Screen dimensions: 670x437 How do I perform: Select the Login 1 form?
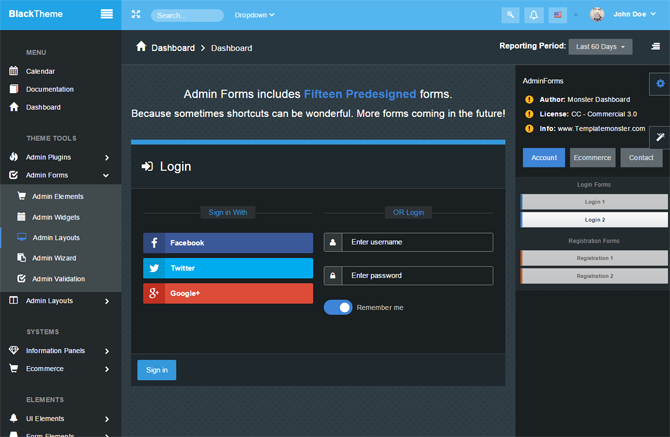(594, 202)
